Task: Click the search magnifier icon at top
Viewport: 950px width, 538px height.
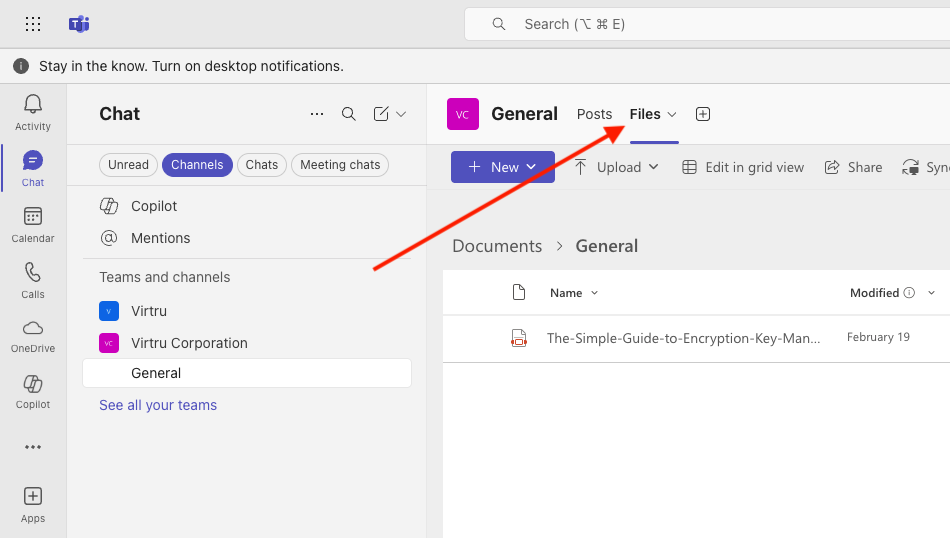Action: tap(499, 24)
